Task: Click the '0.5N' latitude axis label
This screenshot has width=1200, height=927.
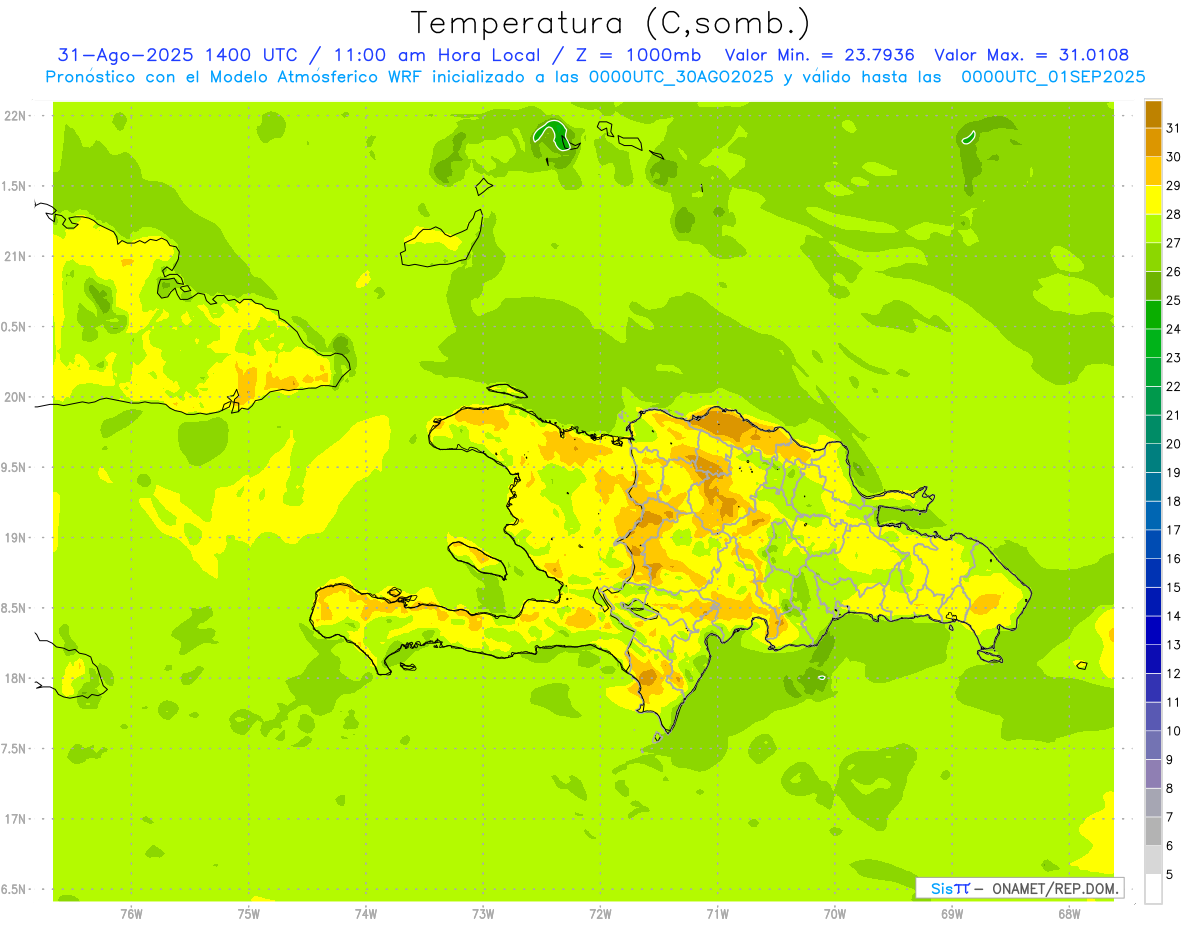Action: (15, 327)
